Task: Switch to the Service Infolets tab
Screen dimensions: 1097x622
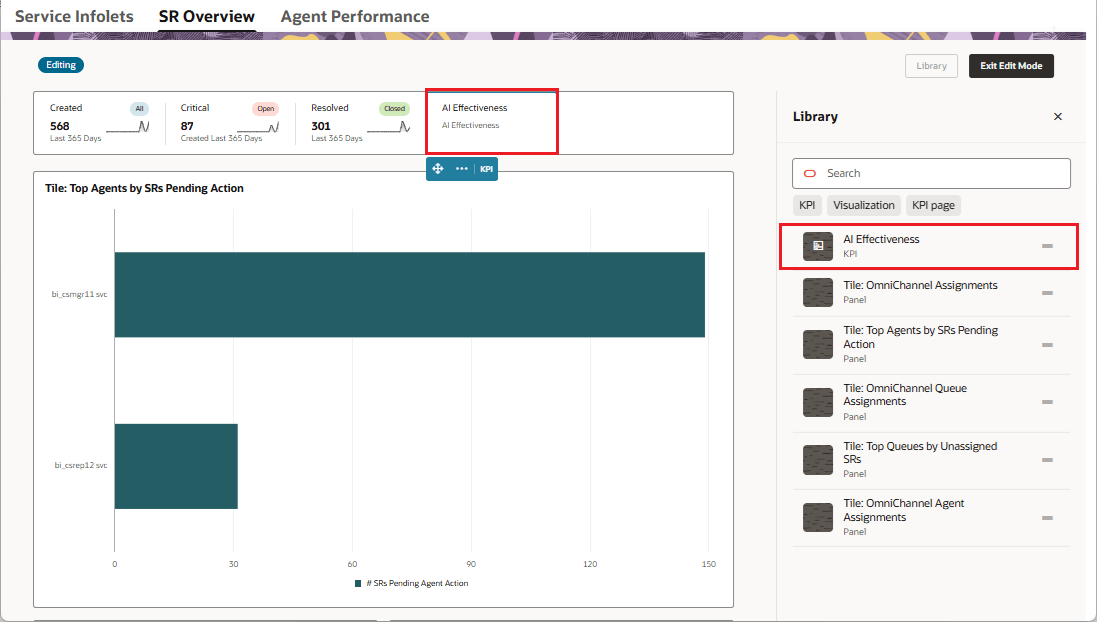Action: pos(74,16)
